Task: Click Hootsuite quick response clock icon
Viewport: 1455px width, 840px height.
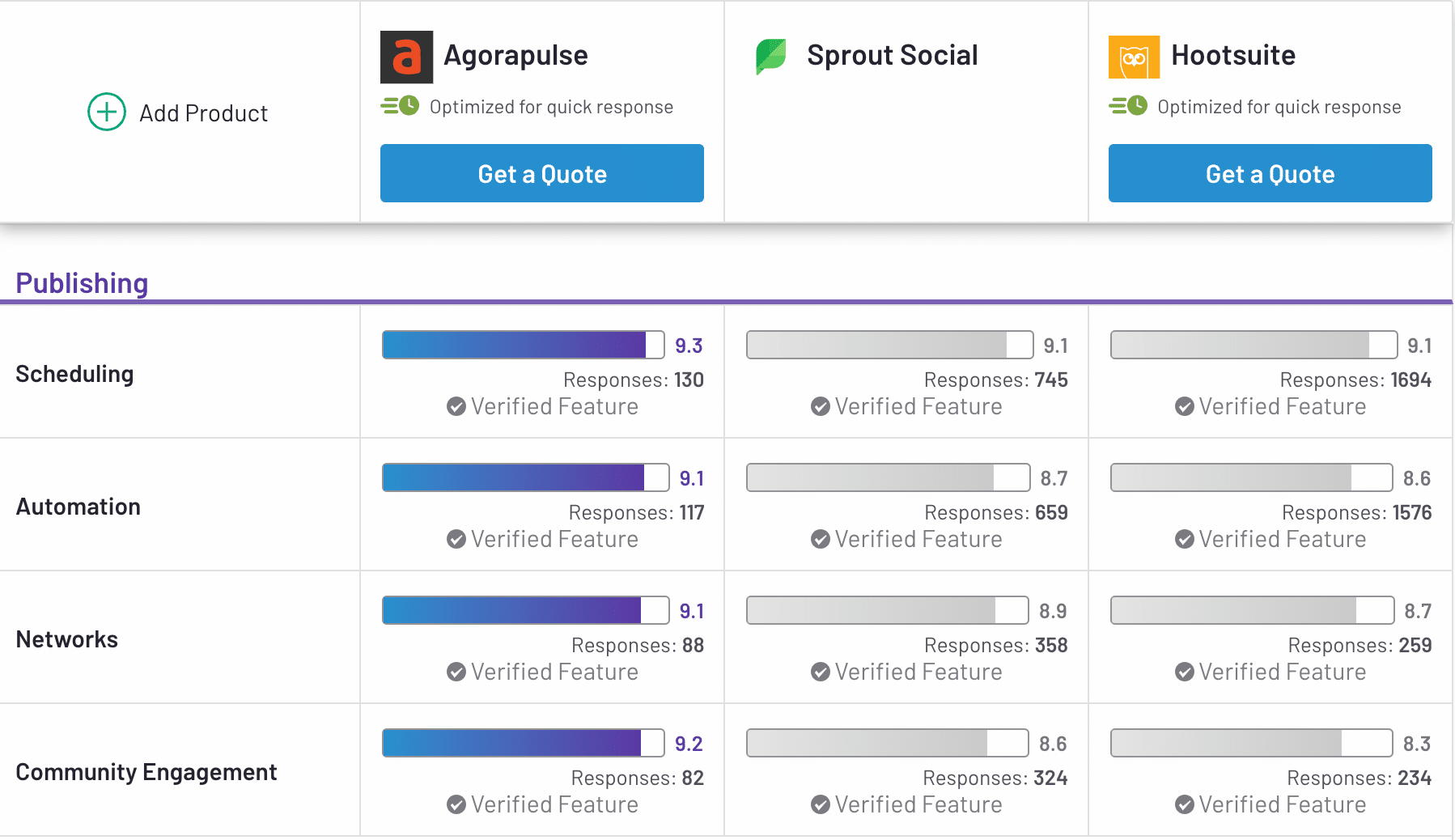Action: 1129,106
